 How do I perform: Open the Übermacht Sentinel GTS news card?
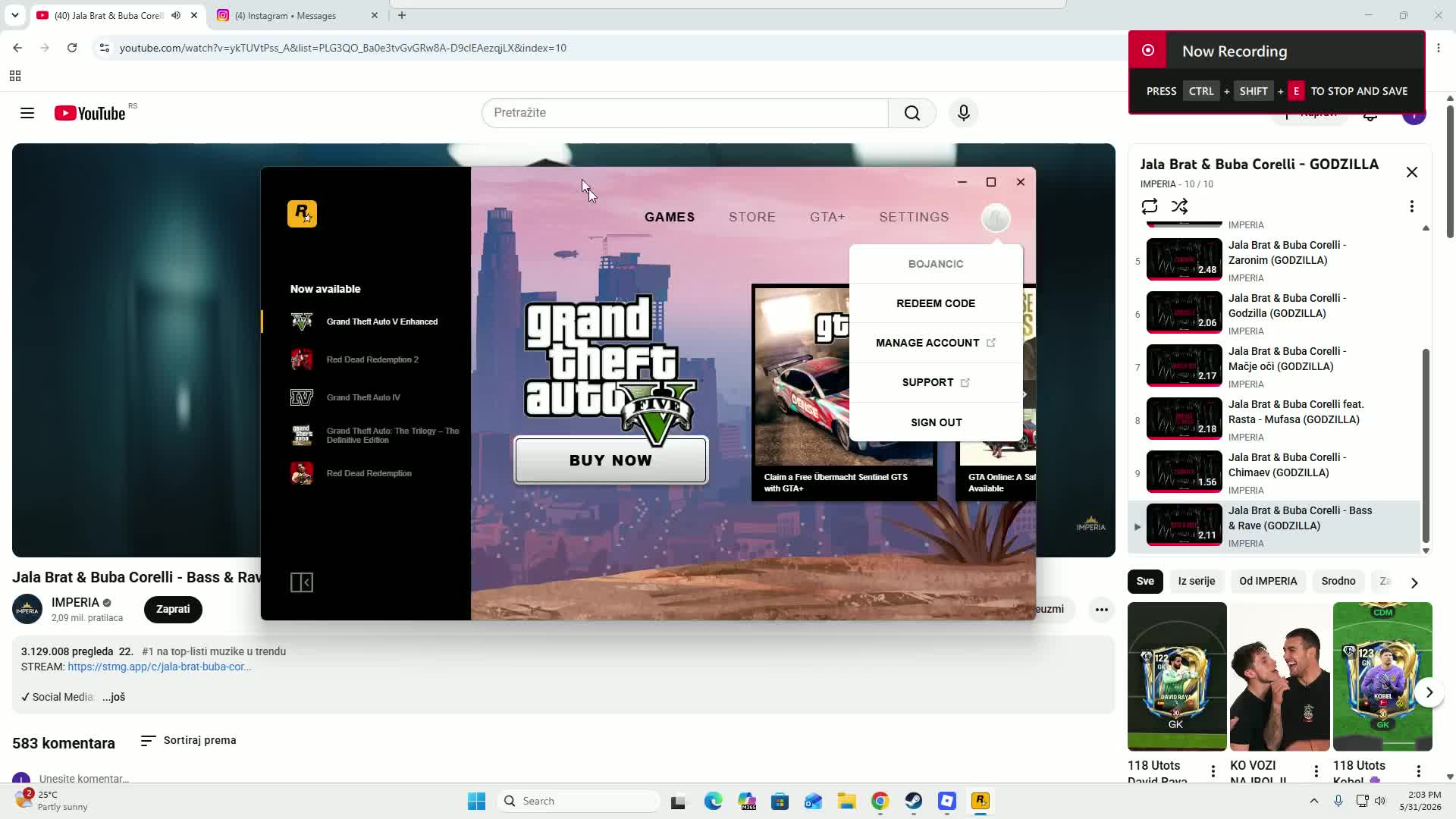click(x=843, y=393)
